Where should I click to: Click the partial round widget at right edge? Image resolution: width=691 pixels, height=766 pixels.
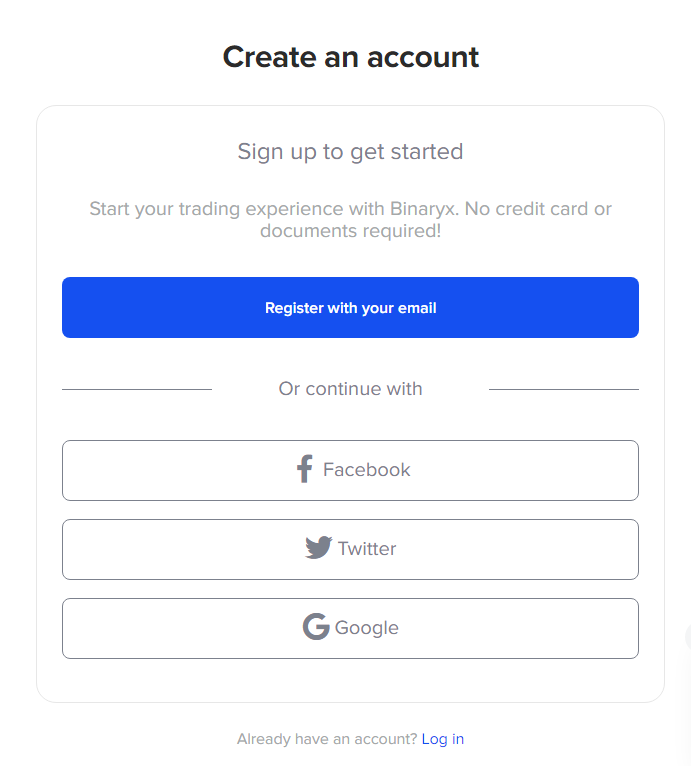coord(688,637)
